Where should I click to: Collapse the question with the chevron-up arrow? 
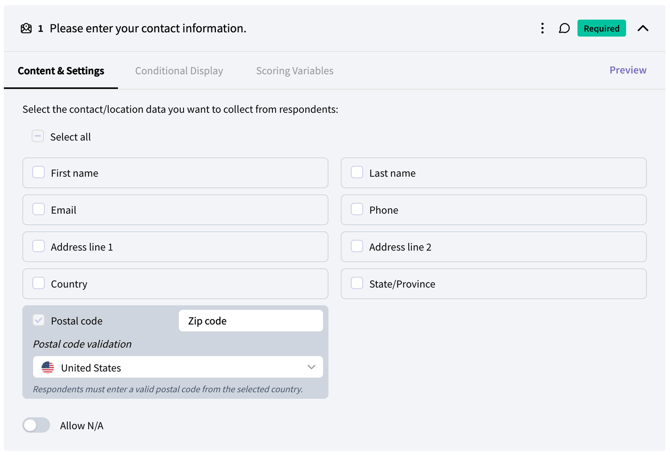click(x=643, y=29)
